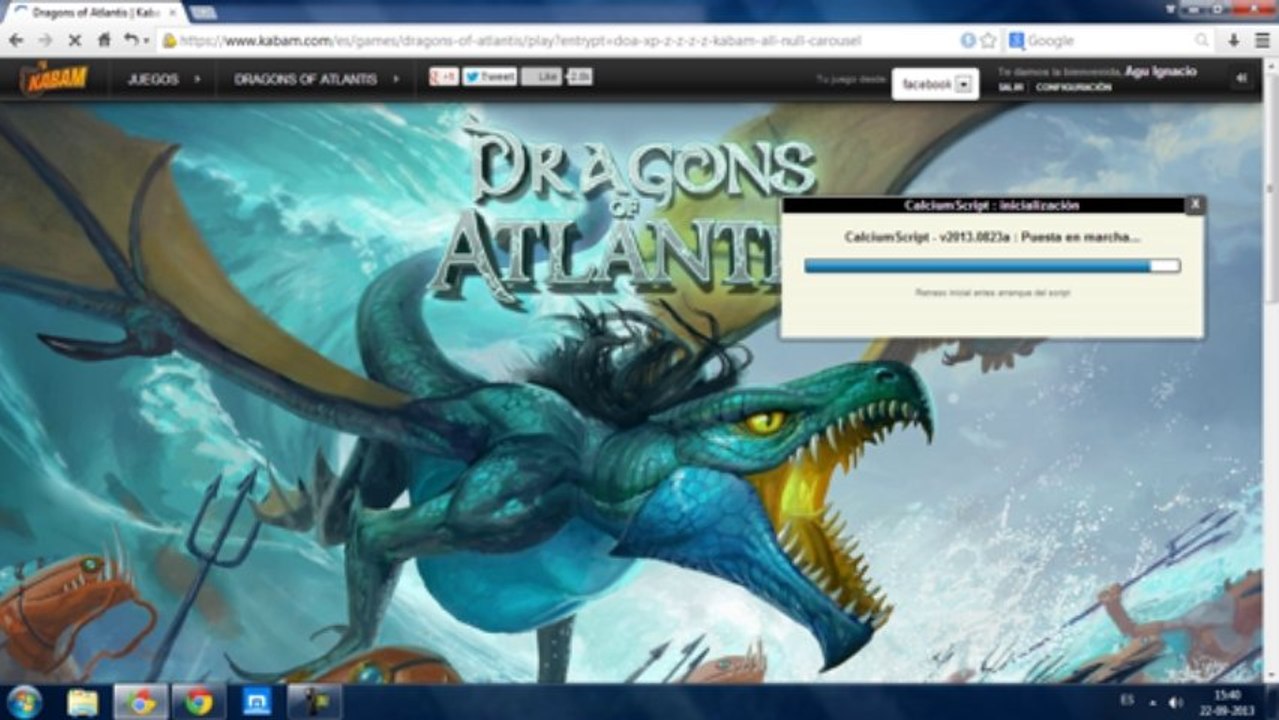The image size is (1279, 720).
Task: Close the Dragons of Atlantis tab
Action: [172, 12]
